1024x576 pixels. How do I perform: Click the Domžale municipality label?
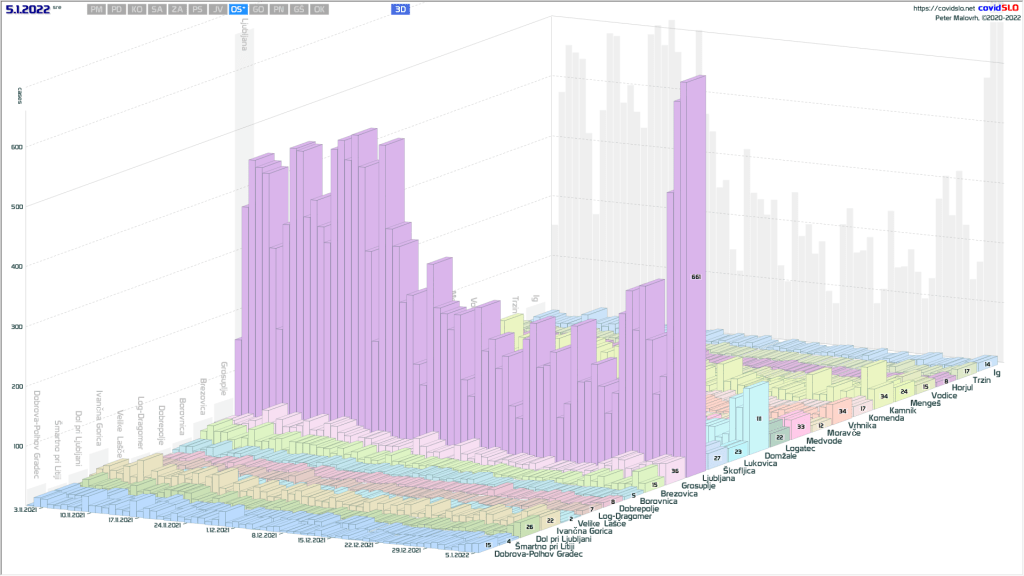(x=782, y=456)
